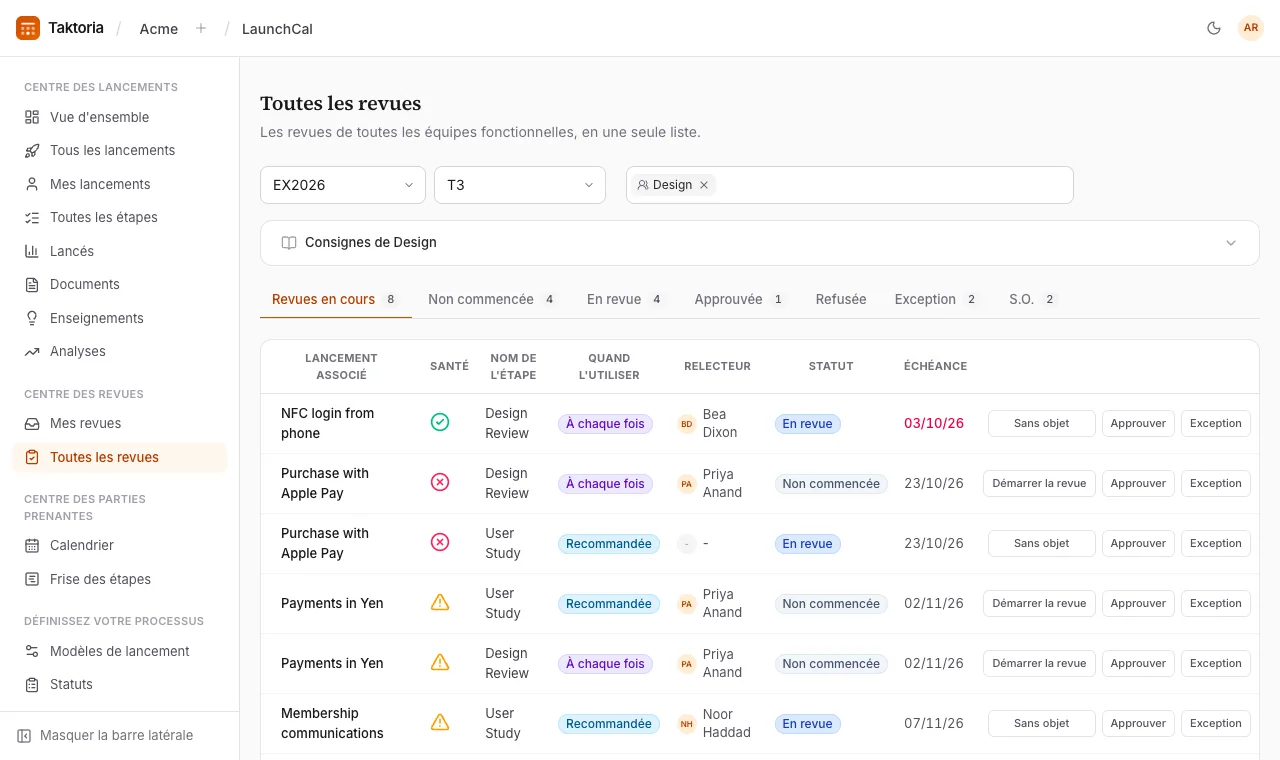The image size is (1280, 760).
Task: Click Acme in the breadcrumb
Action: click(x=159, y=29)
